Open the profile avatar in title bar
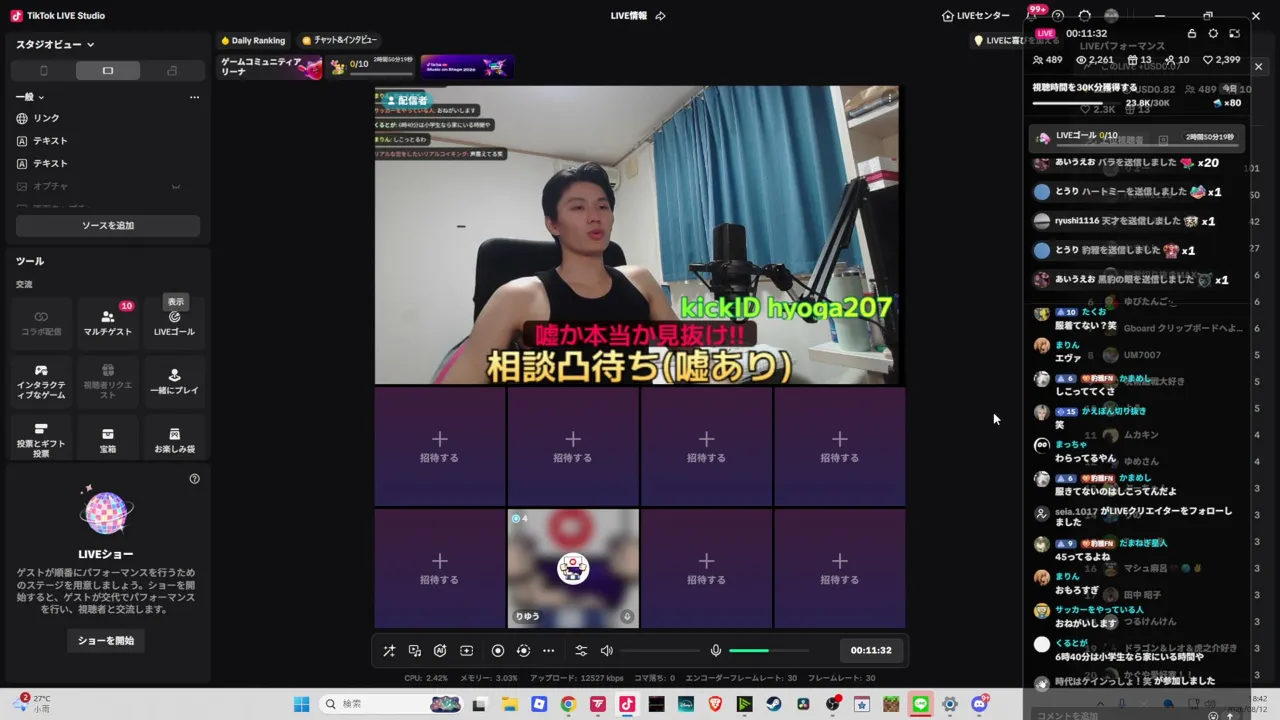Screen dimensions: 1280x720 (1111, 16)
